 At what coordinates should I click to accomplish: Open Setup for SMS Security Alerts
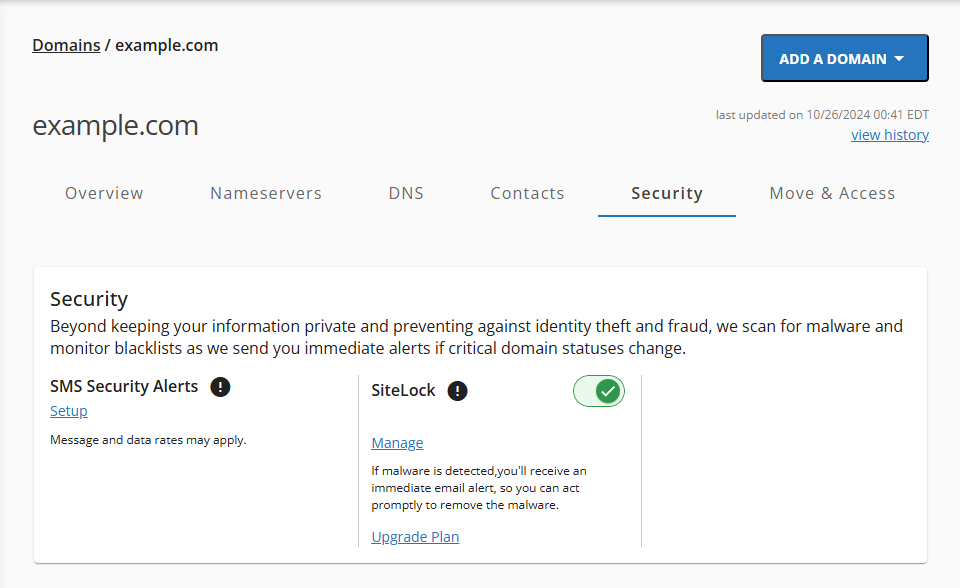point(68,411)
